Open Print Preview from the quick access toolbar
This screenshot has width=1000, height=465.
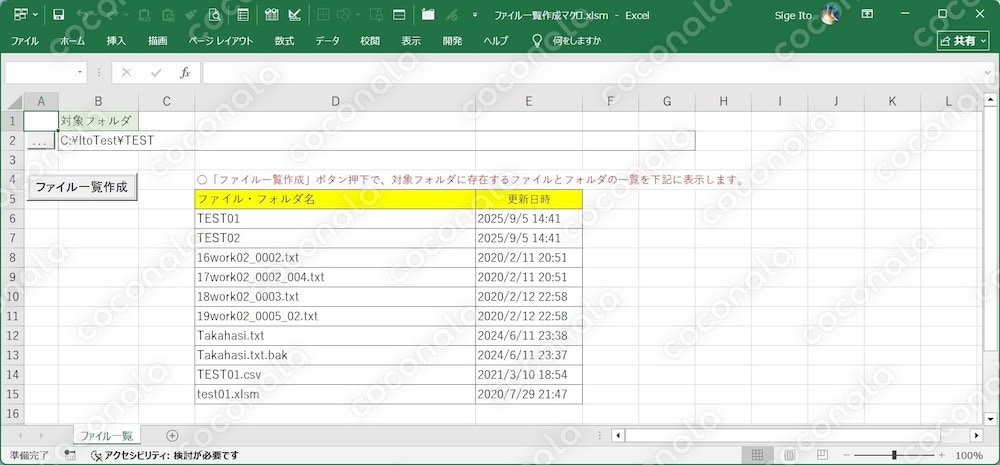215,15
